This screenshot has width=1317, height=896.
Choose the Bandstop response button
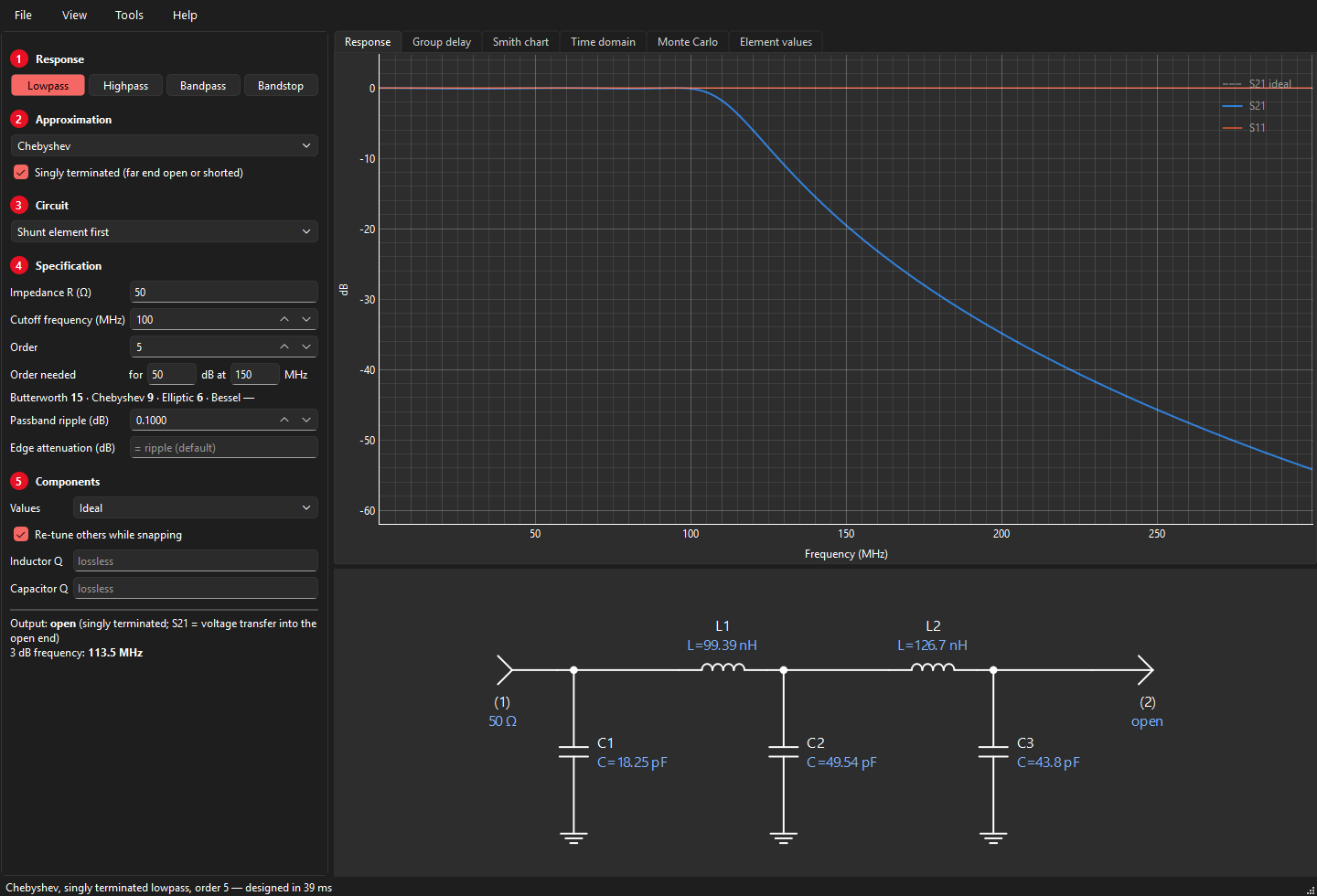pyautogui.click(x=281, y=85)
